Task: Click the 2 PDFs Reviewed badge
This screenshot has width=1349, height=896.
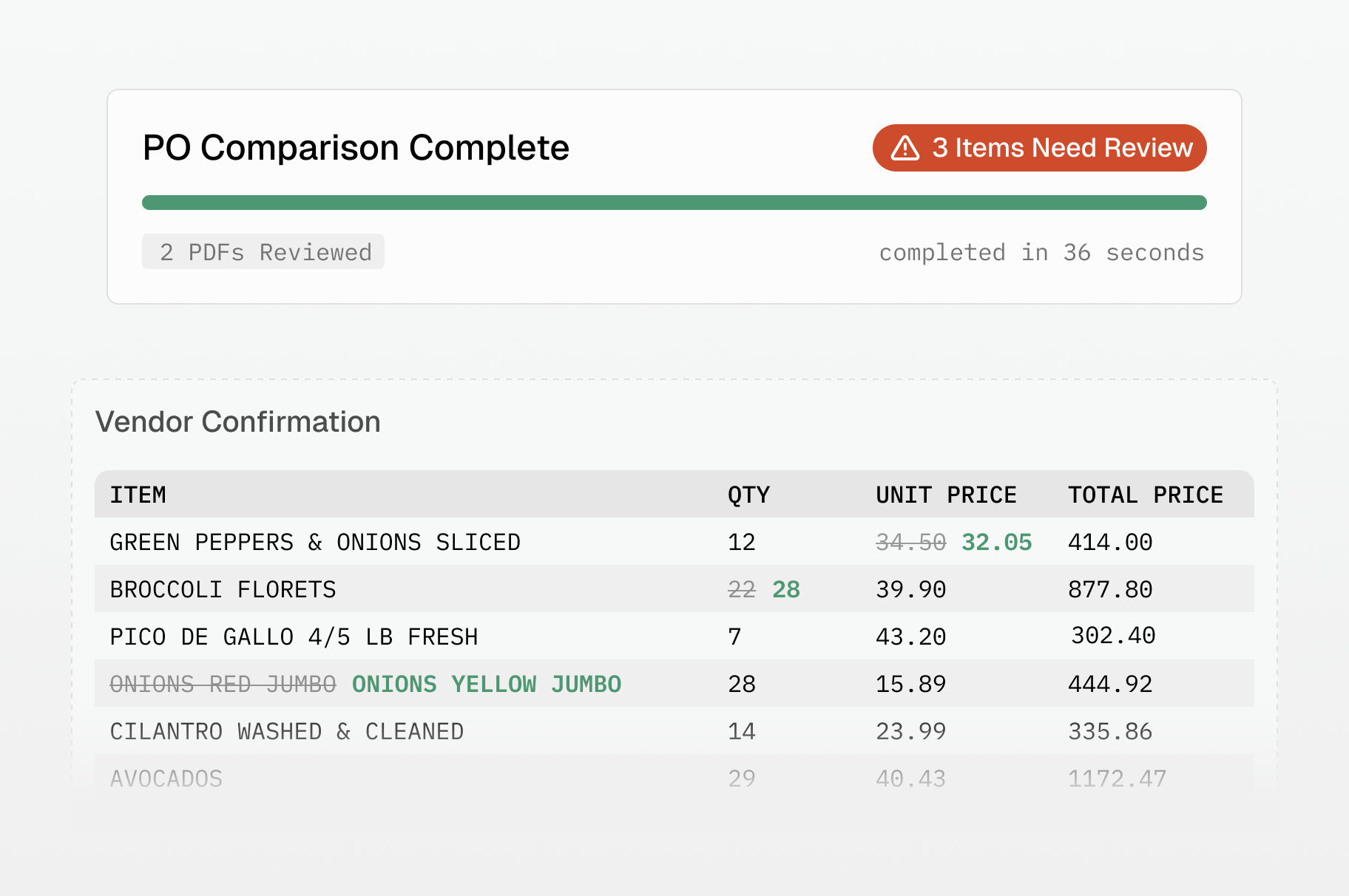Action: pos(263,251)
